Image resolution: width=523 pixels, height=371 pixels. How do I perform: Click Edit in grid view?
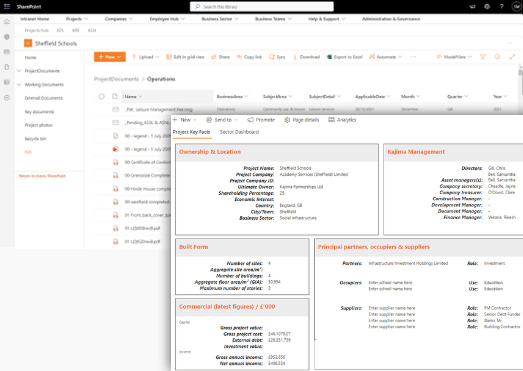click(185, 57)
